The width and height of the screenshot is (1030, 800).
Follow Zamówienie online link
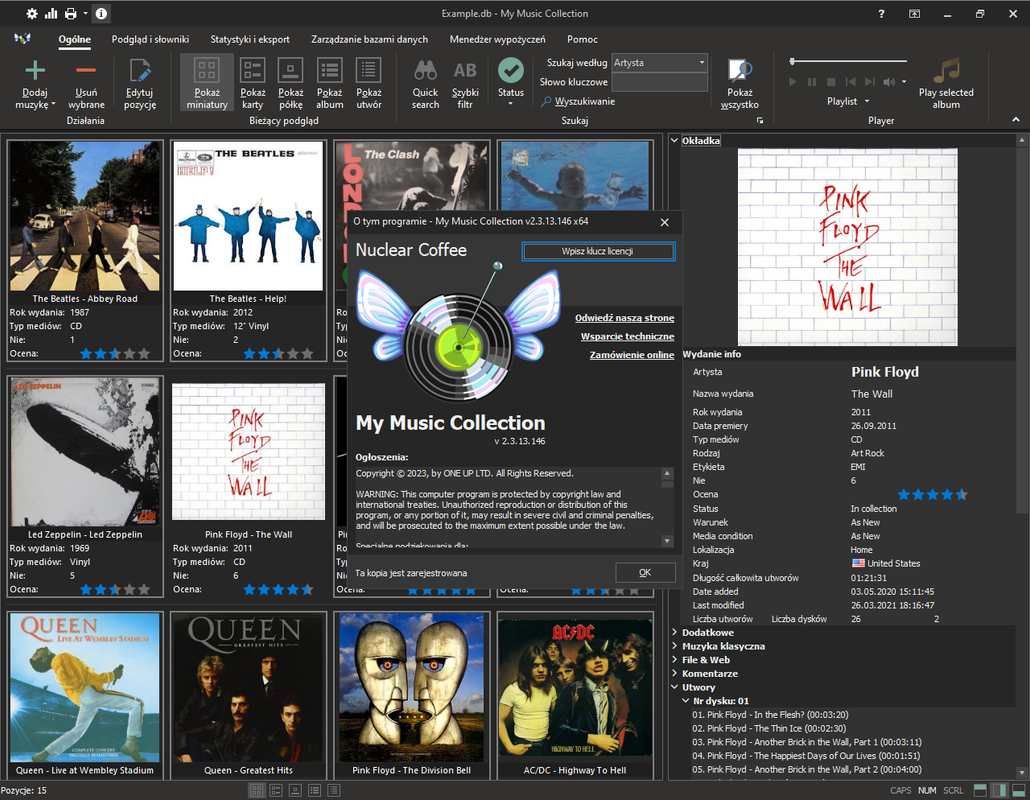click(632, 355)
